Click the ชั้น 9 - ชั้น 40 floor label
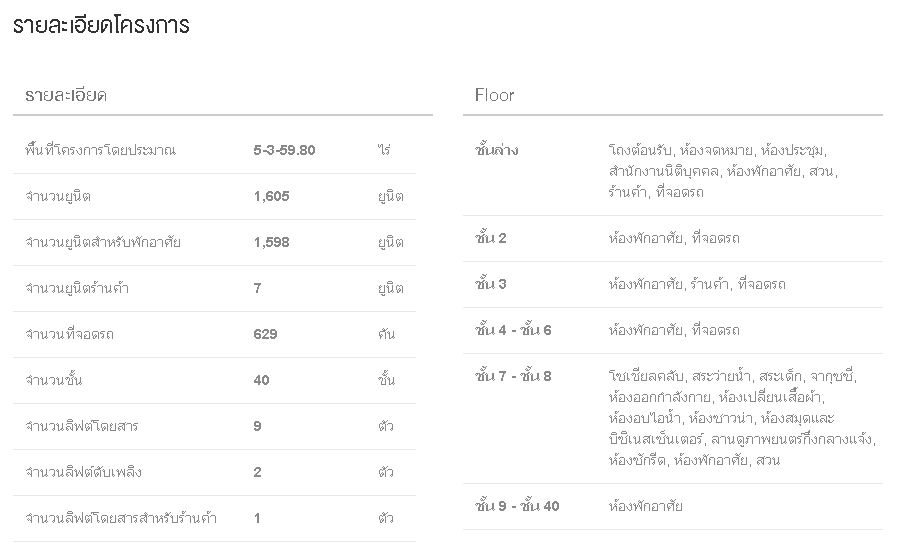 (x=518, y=506)
